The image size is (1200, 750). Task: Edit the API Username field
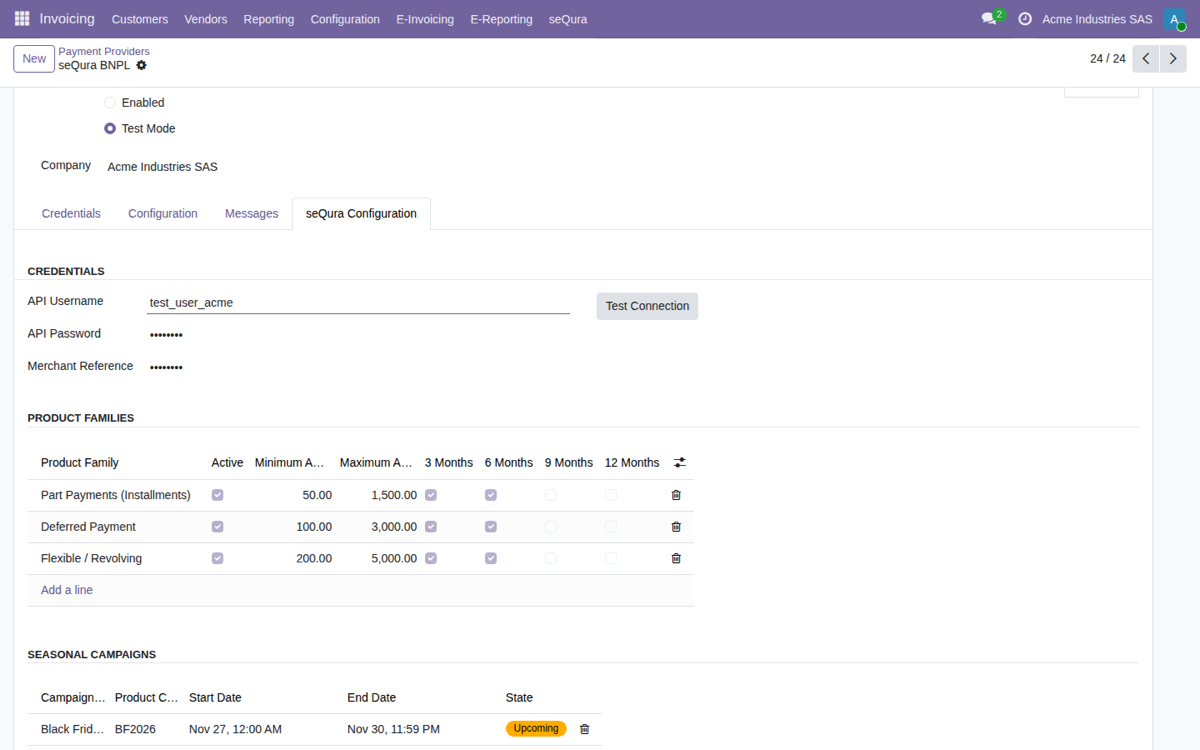pyautogui.click(x=358, y=303)
